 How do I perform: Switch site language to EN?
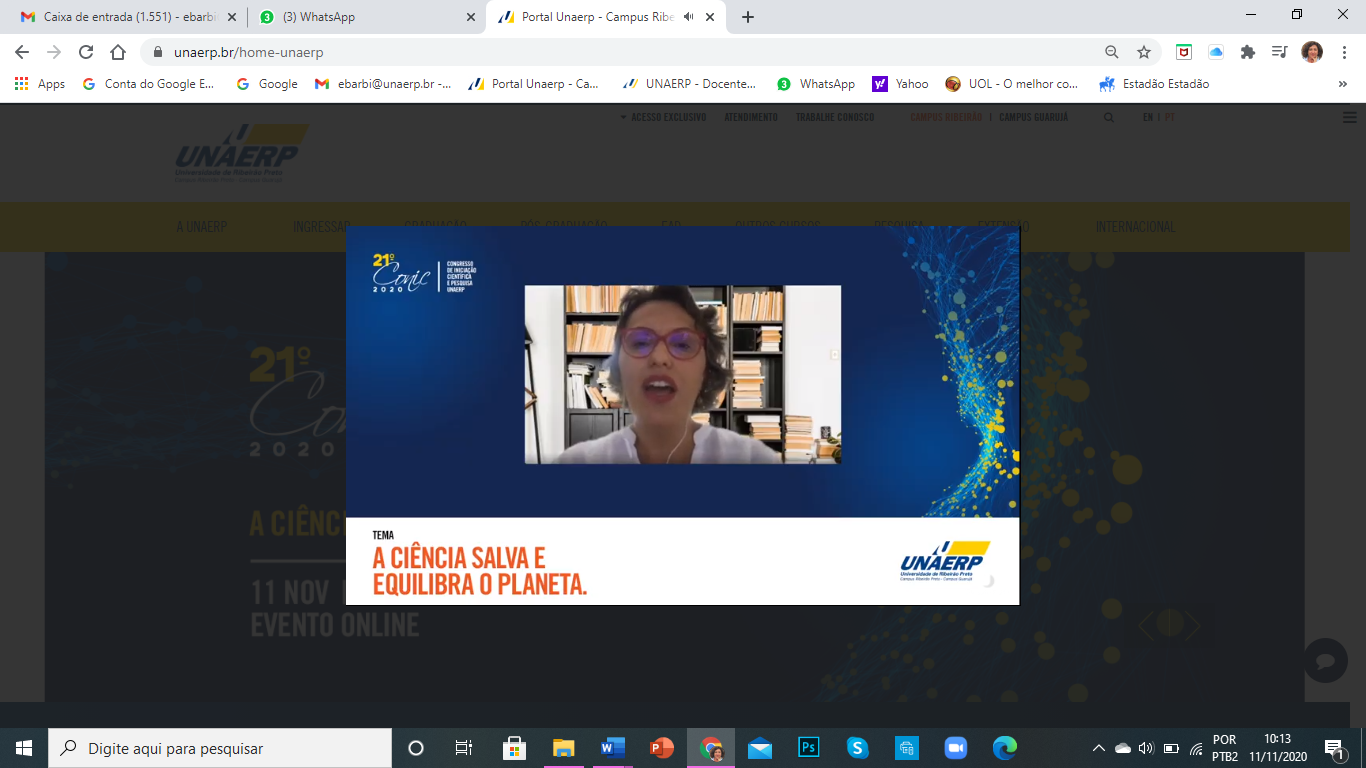1148,117
